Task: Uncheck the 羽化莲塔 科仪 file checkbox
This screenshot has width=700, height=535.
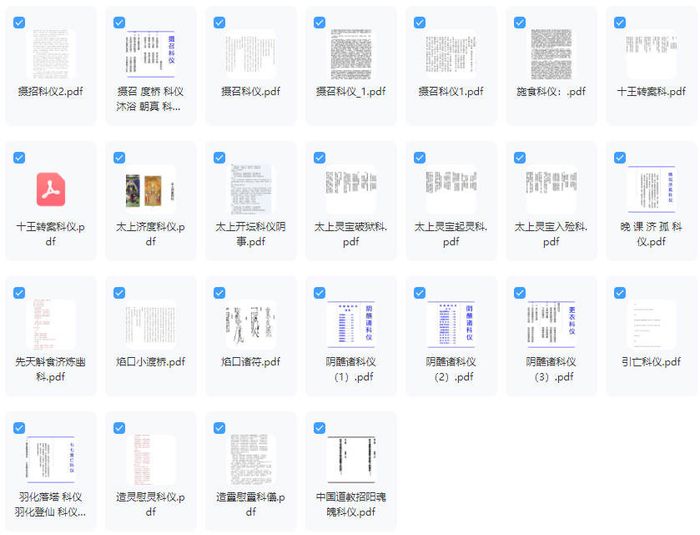Action: pyautogui.click(x=20, y=427)
